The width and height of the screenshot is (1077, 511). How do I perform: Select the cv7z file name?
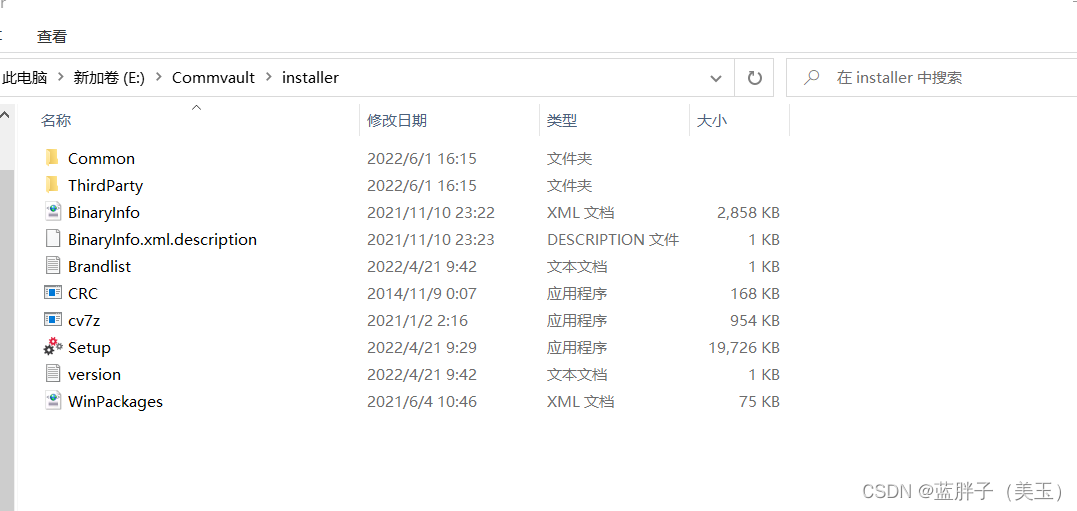[x=84, y=320]
